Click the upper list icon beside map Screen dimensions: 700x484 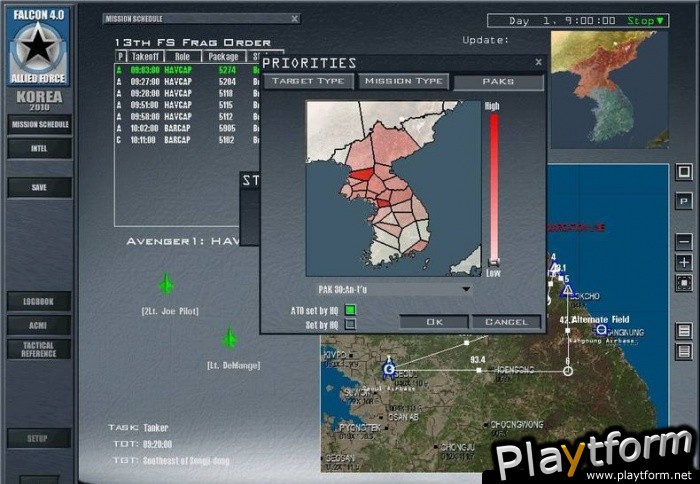tap(684, 331)
